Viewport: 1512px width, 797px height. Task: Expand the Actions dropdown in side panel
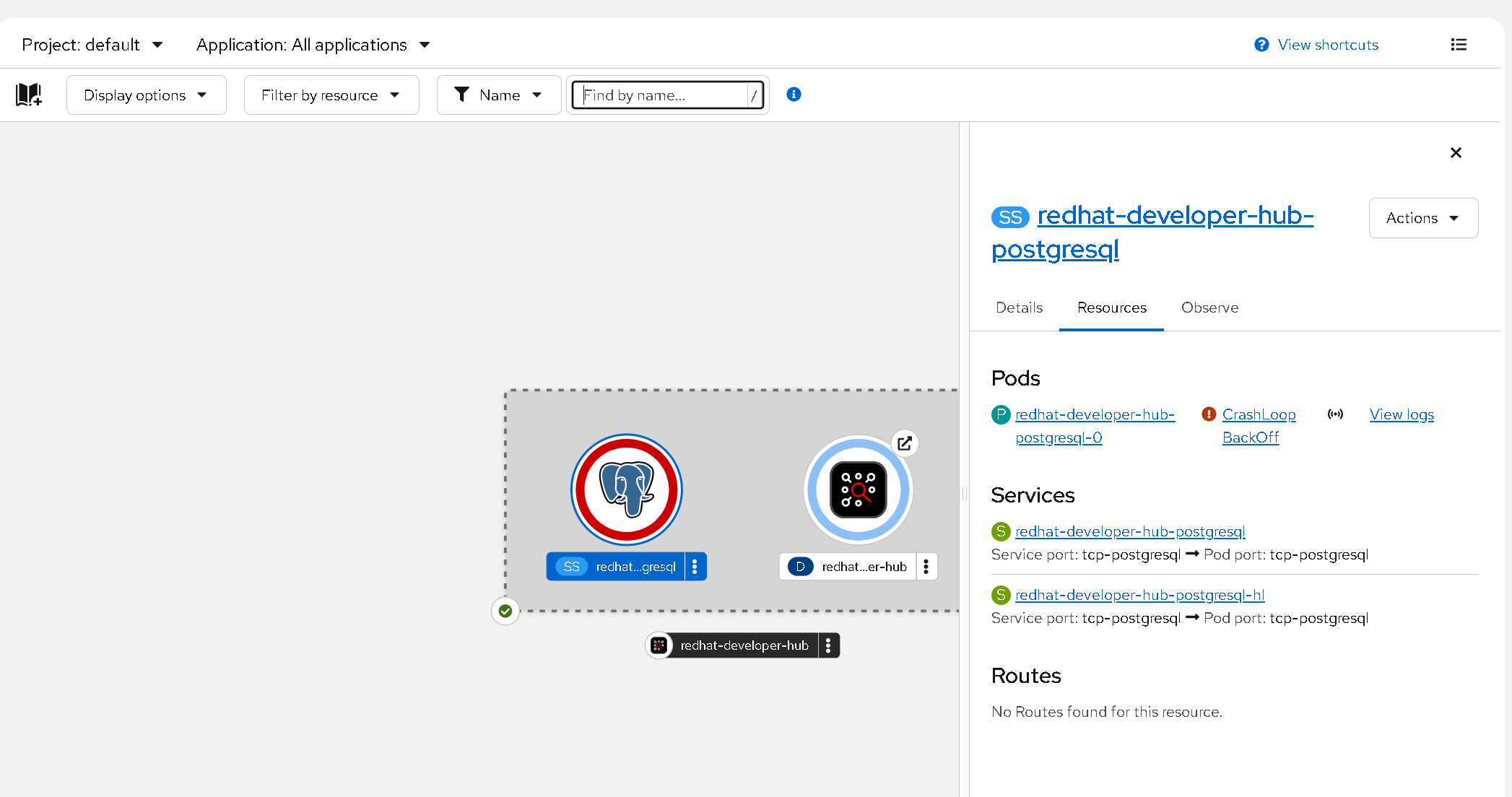pyautogui.click(x=1422, y=218)
